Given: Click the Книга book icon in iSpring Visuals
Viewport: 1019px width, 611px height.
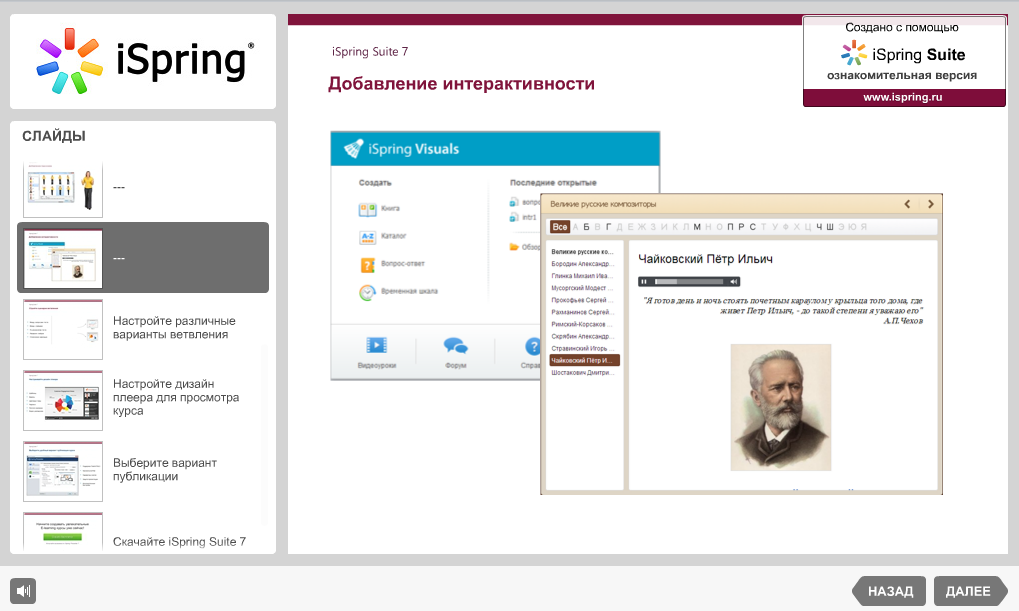Looking at the screenshot, I should tap(367, 209).
